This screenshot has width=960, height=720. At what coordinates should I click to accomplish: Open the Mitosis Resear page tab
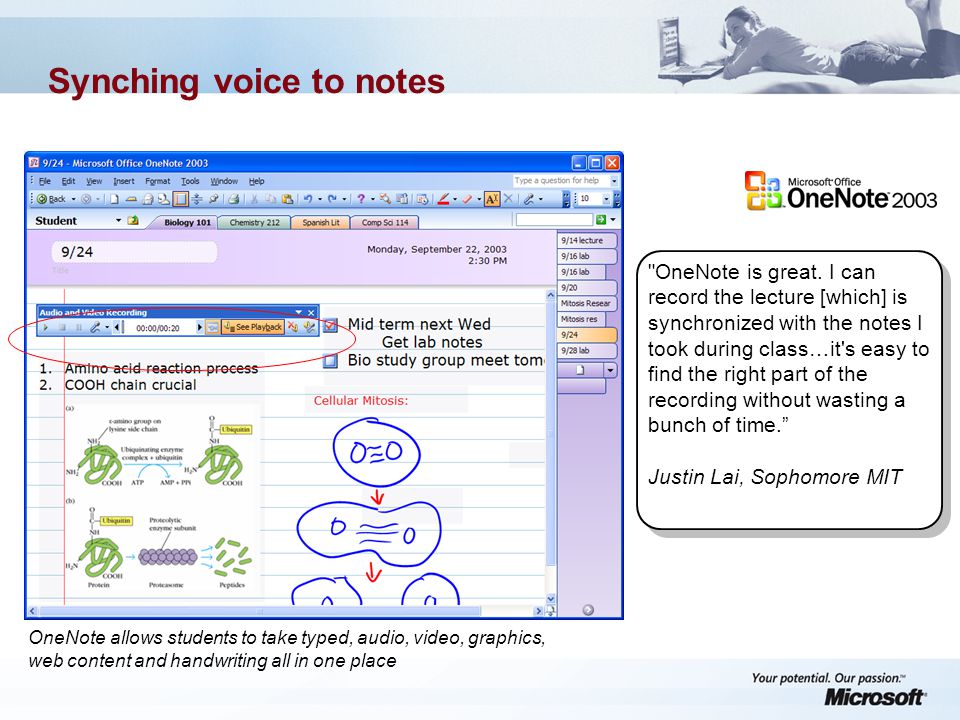[x=587, y=304]
